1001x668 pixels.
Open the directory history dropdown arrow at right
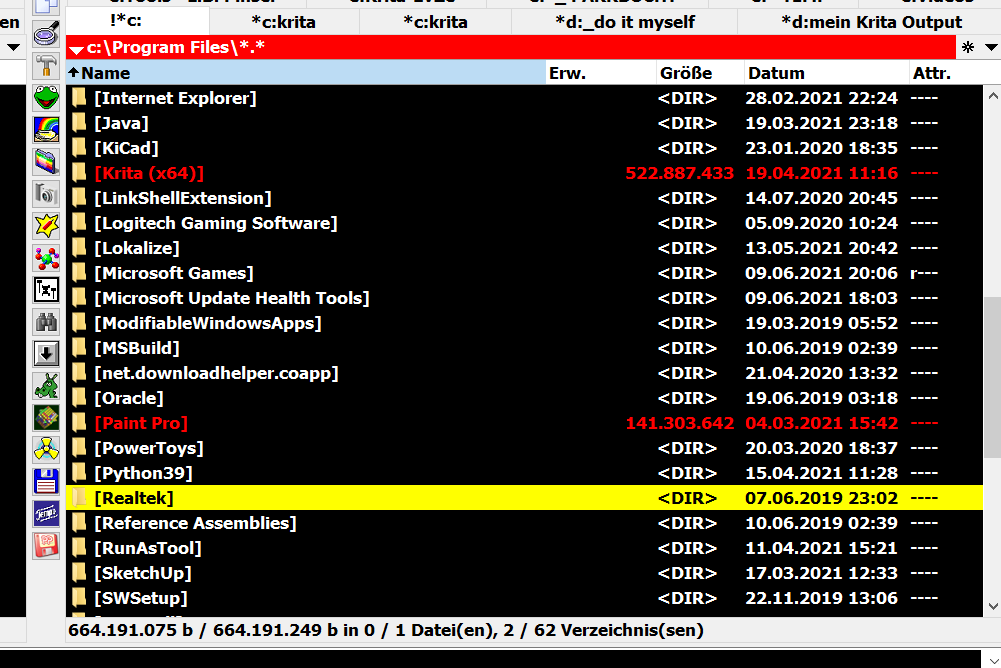pyautogui.click(x=991, y=47)
